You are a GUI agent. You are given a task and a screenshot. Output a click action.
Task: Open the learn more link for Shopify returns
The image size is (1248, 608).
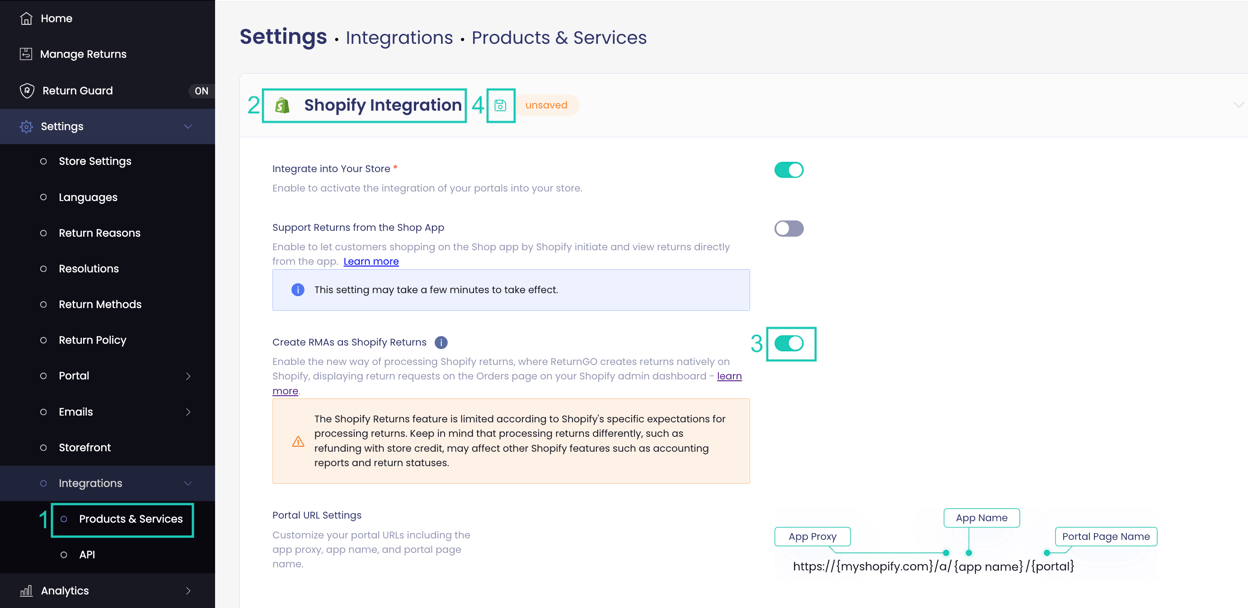click(x=727, y=376)
